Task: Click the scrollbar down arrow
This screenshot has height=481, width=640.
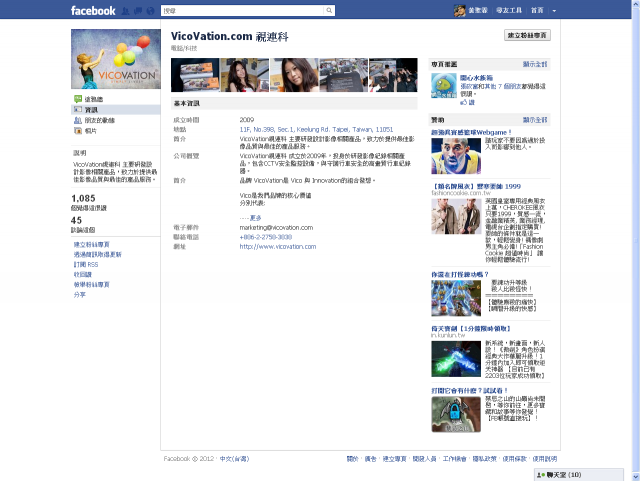Action: (636, 477)
